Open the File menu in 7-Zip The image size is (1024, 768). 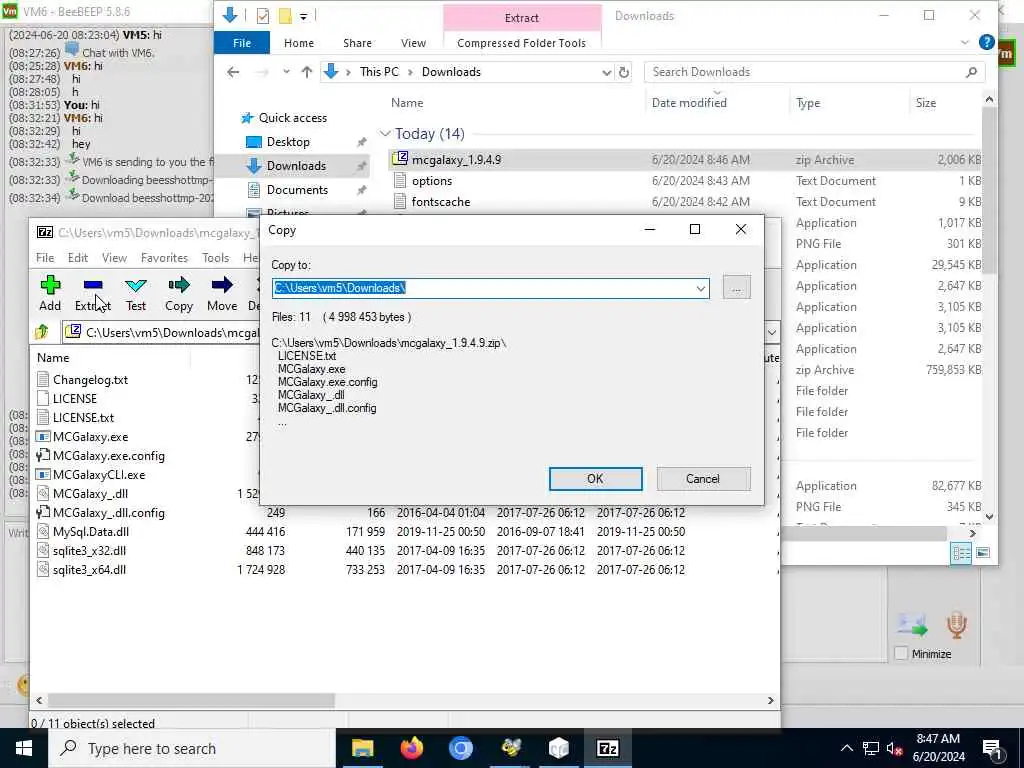point(45,258)
